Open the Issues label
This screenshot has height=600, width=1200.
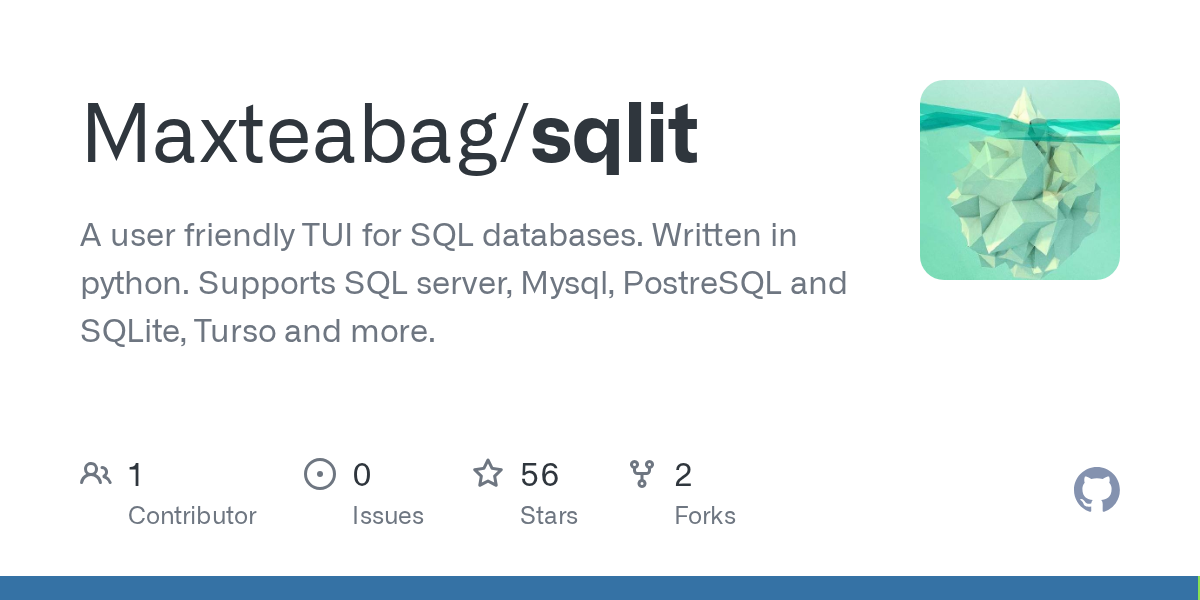tap(388, 516)
